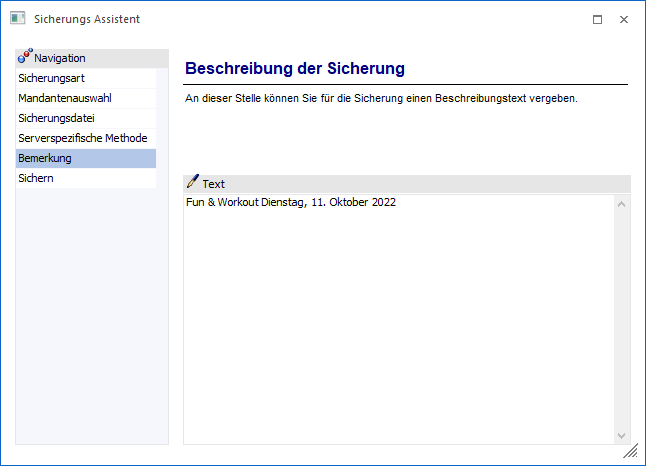
Task: Click the text area vertical scrollbar track
Action: tap(622, 320)
